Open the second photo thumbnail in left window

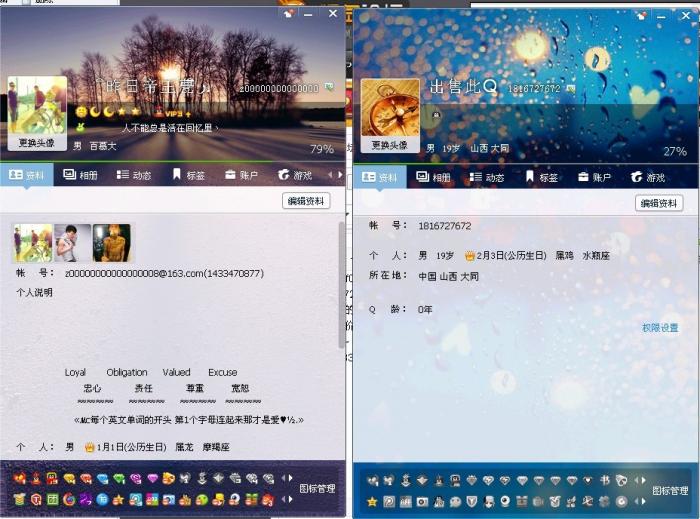(x=72, y=243)
